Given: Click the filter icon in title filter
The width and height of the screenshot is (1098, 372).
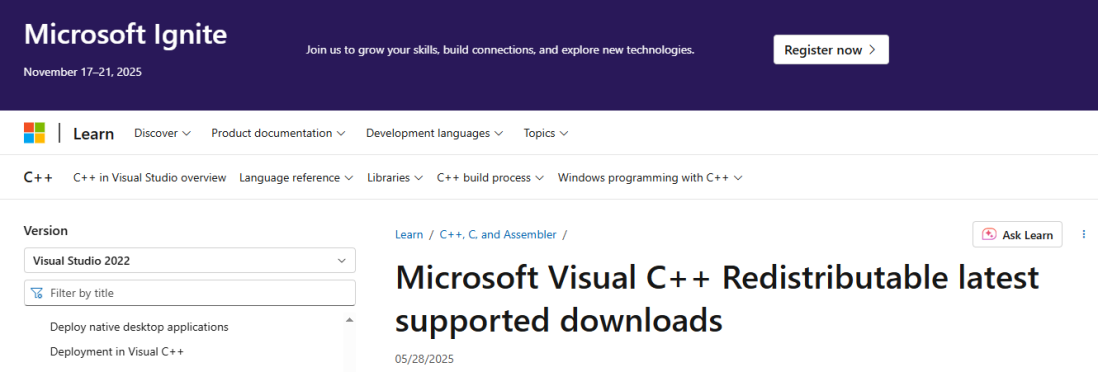Looking at the screenshot, I should (37, 293).
